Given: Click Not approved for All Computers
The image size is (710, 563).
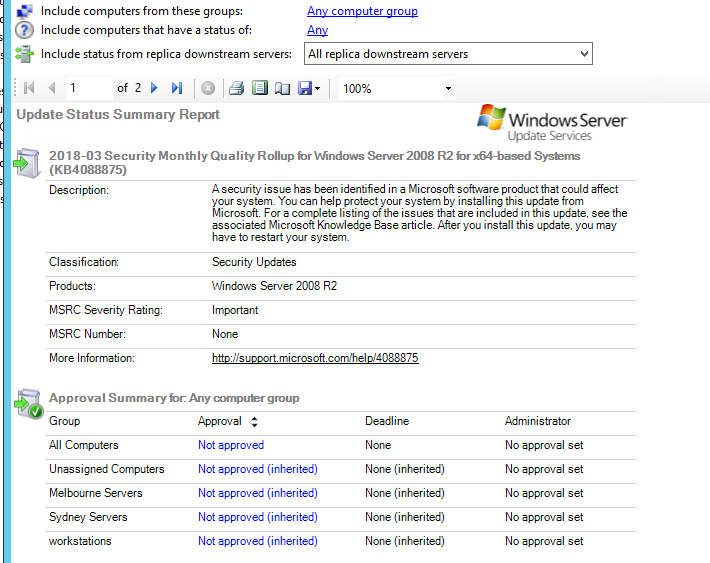Looking at the screenshot, I should [x=231, y=445].
